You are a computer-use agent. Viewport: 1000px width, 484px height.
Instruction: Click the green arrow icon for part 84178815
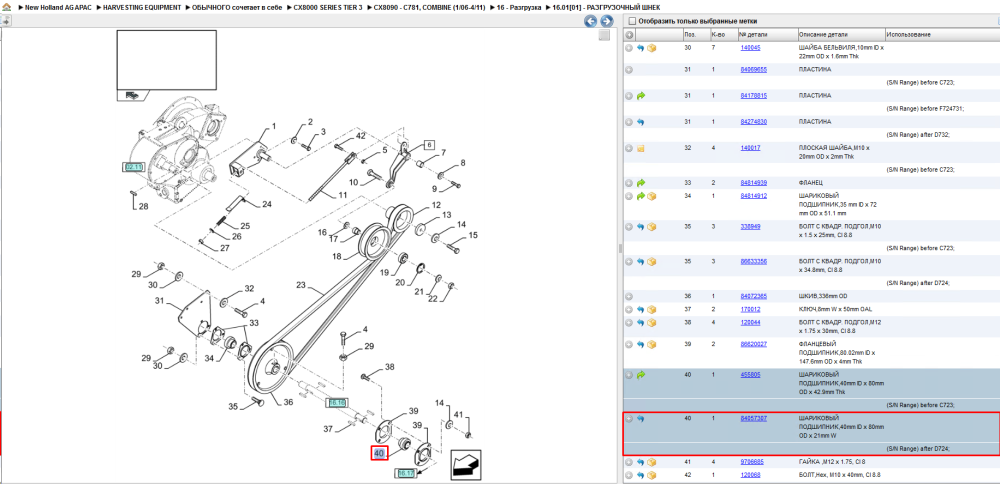pos(641,96)
